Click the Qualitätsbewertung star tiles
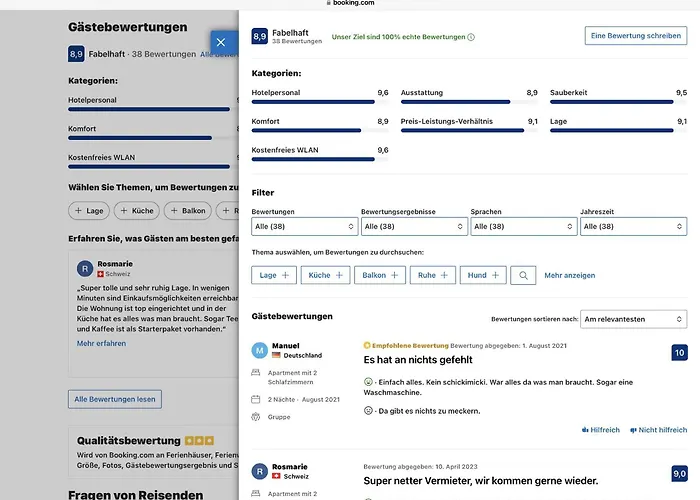This screenshot has width=700, height=500. tap(199, 441)
